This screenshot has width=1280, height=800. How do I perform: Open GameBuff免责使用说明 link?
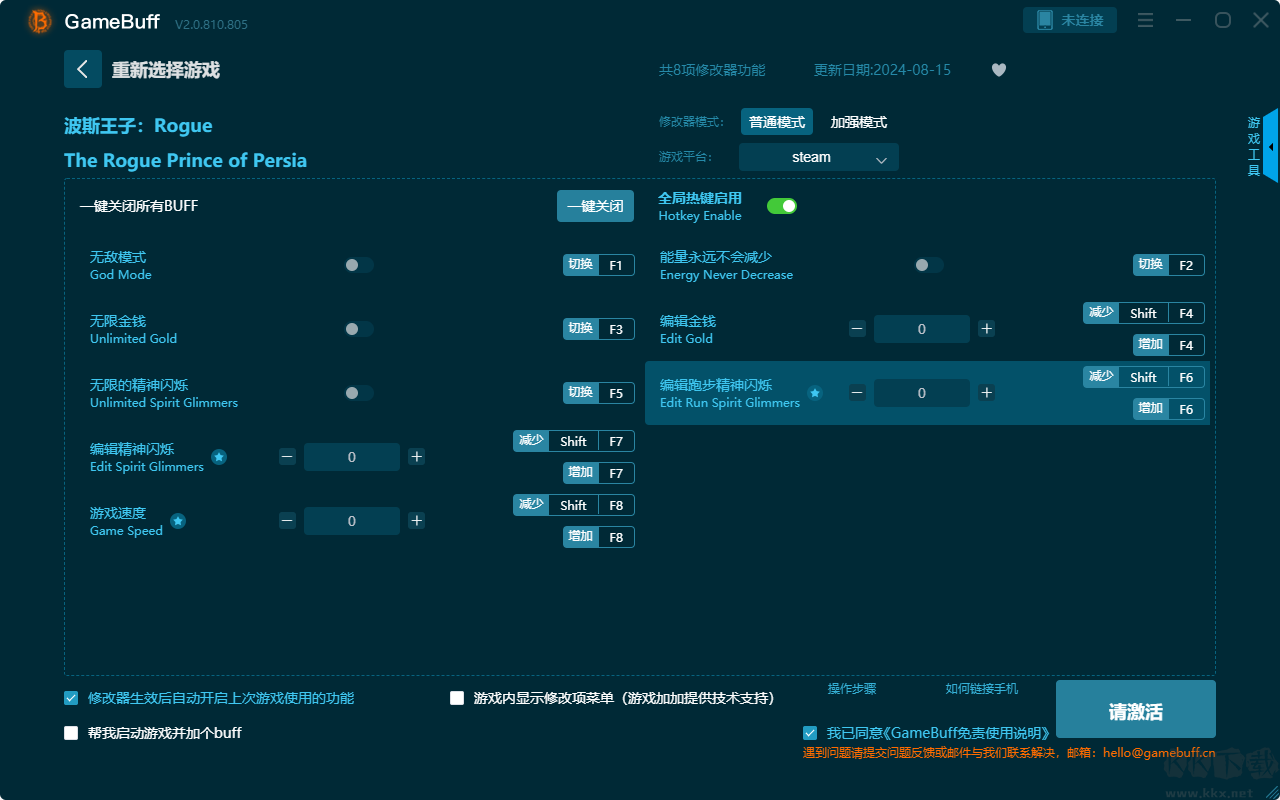[967, 733]
